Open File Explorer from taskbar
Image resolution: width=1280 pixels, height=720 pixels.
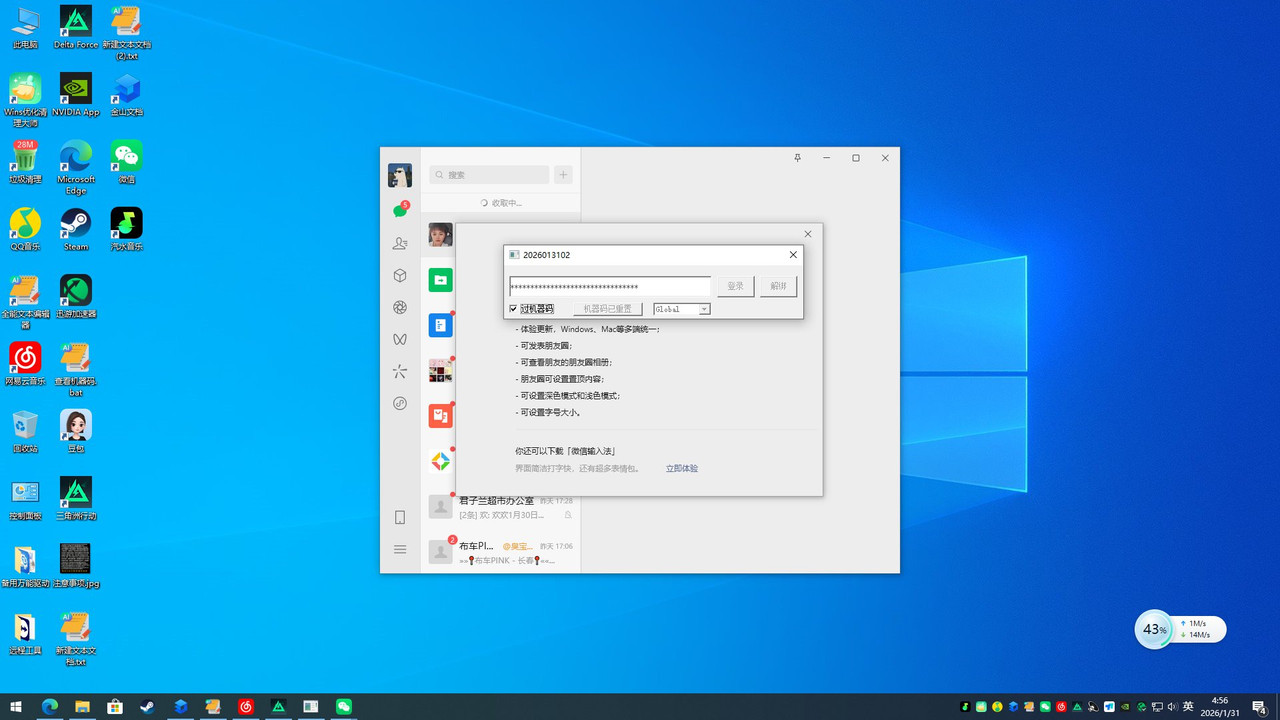click(x=82, y=706)
